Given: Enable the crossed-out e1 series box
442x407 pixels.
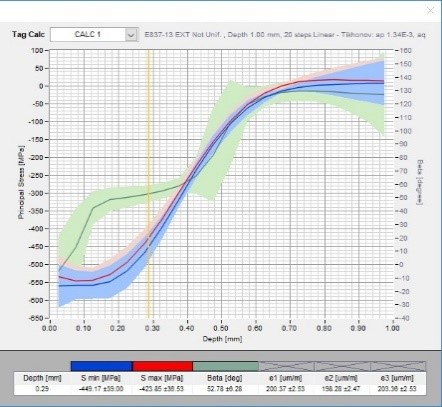Looking at the screenshot, I should pos(287,366).
